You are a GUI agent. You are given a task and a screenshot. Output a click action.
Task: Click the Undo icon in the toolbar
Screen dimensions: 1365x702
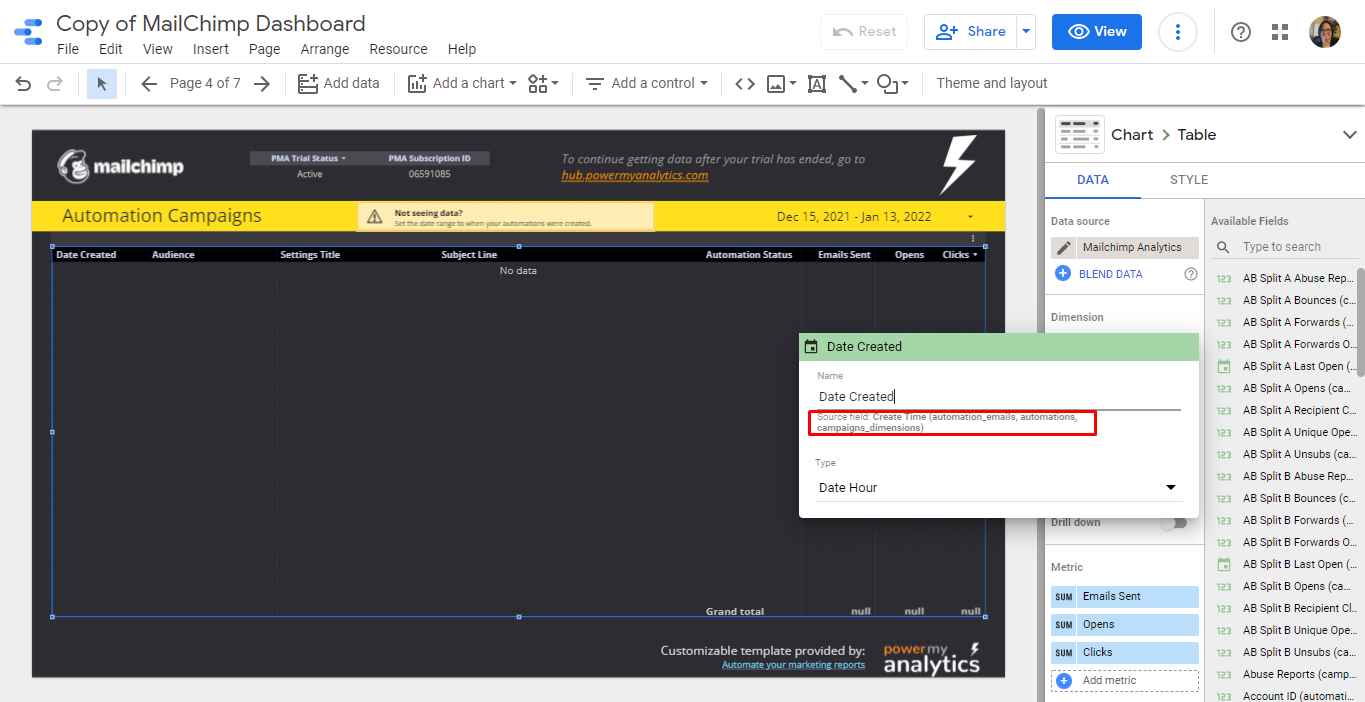pyautogui.click(x=22, y=84)
